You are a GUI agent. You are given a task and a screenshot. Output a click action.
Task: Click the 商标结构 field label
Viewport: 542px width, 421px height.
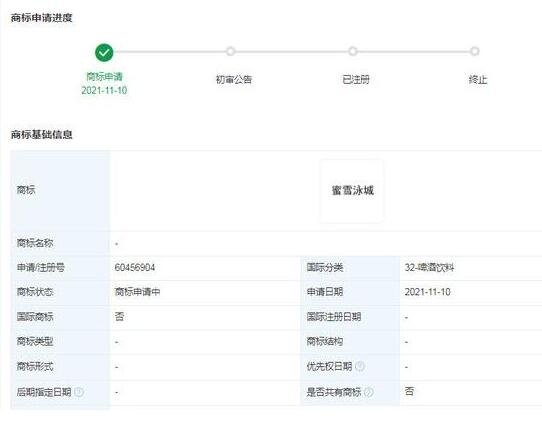325,342
